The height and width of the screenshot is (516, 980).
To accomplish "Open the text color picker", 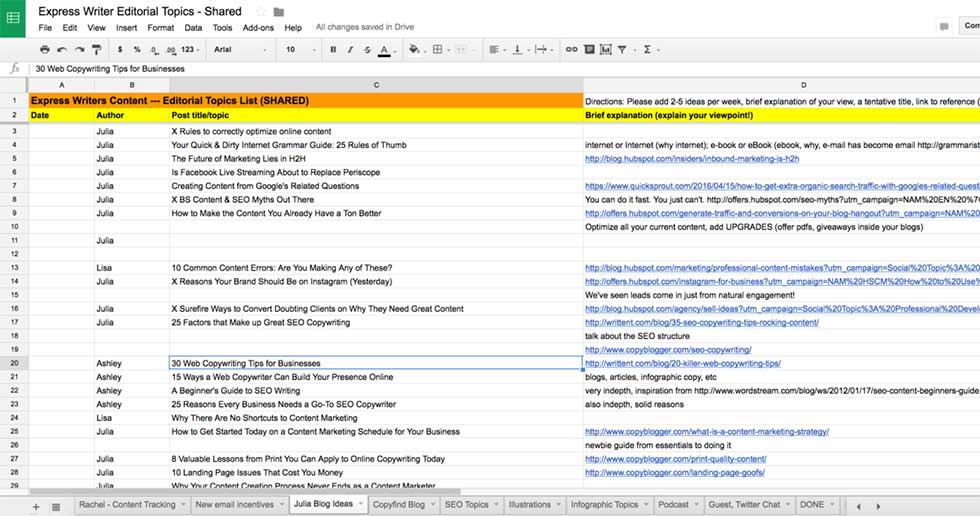I will (385, 50).
